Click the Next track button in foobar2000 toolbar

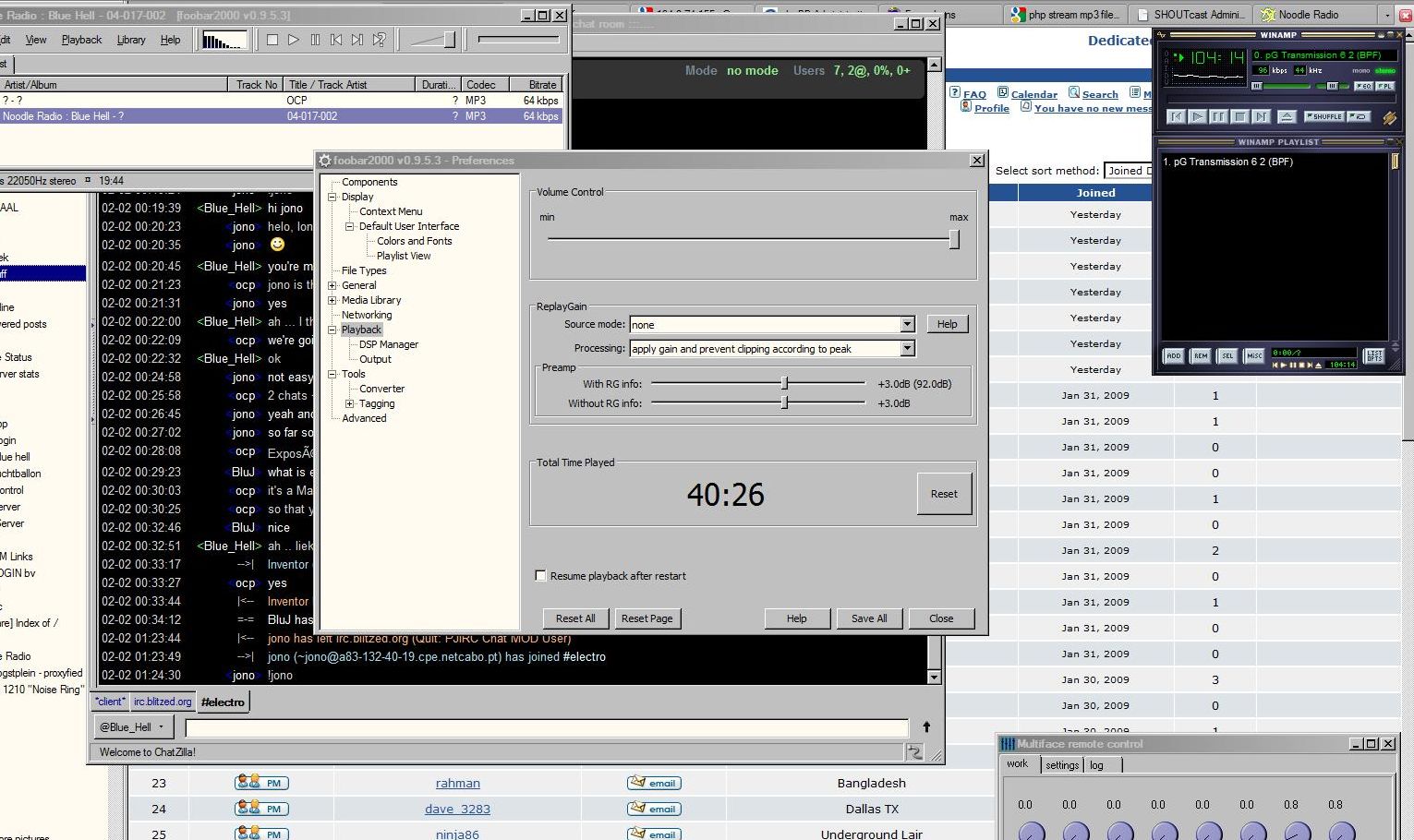coord(357,40)
